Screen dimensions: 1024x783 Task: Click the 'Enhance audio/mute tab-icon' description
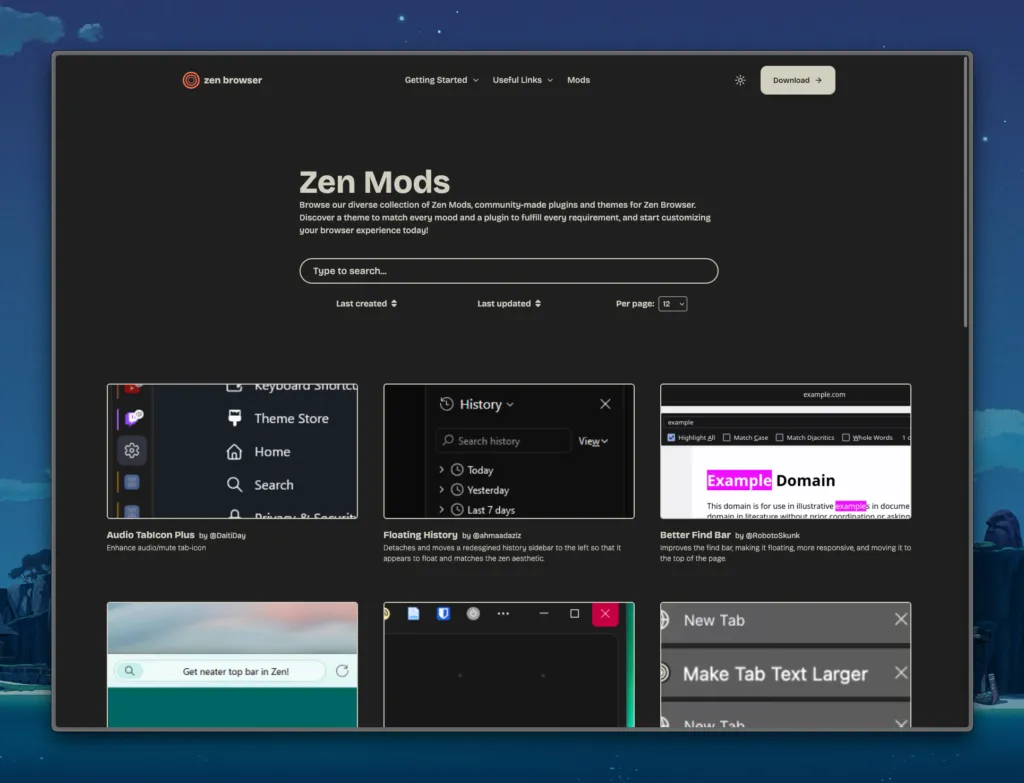click(156, 548)
